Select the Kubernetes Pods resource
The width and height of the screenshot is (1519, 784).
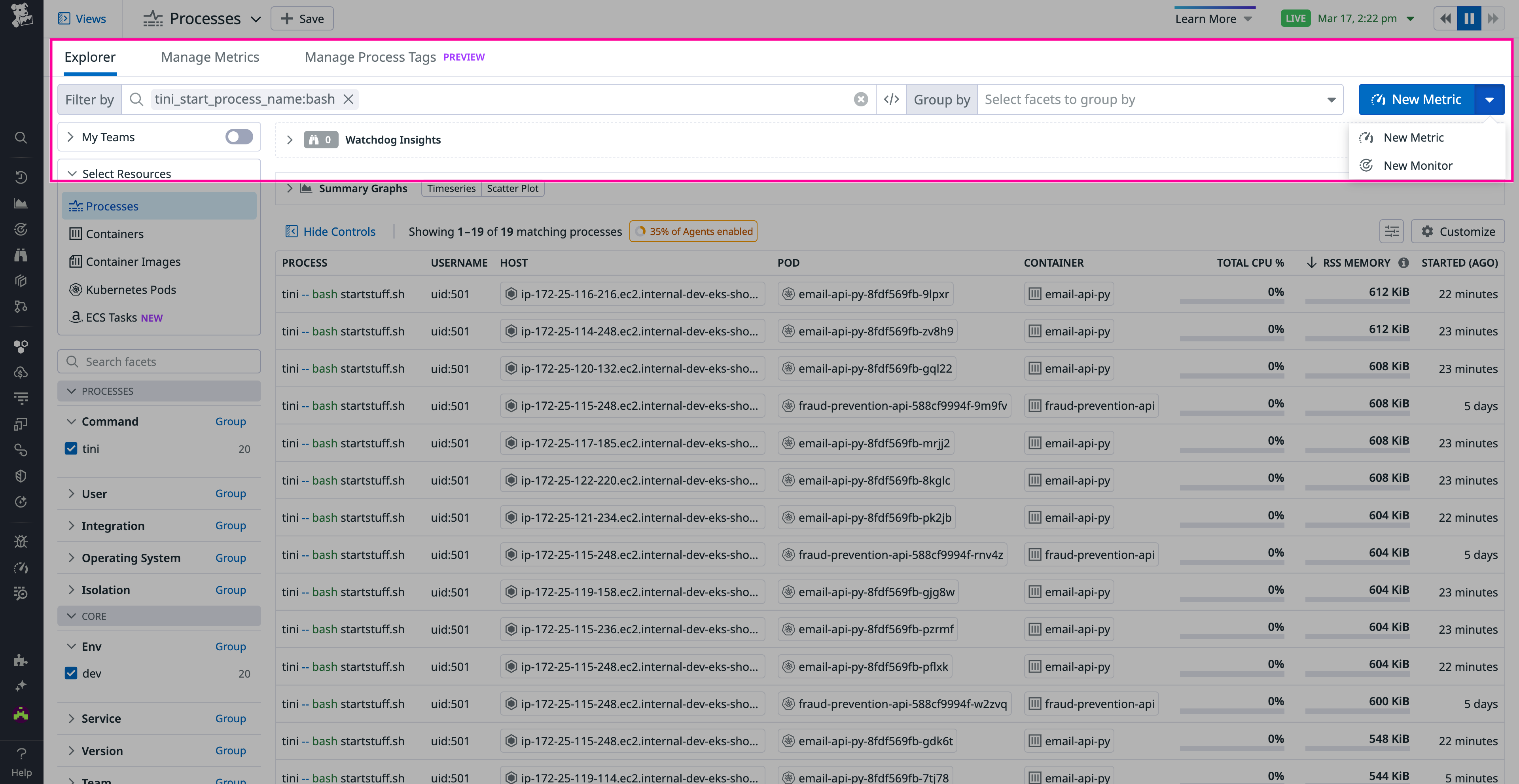(131, 290)
